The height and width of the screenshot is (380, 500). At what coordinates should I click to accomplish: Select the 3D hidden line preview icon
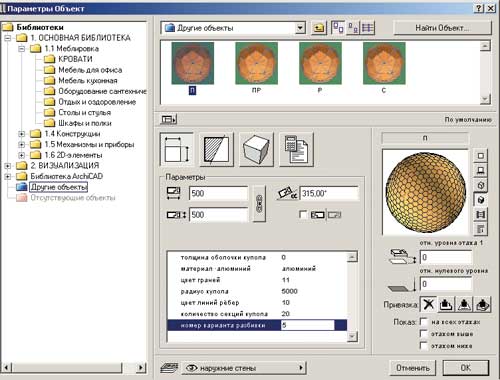[480, 185]
